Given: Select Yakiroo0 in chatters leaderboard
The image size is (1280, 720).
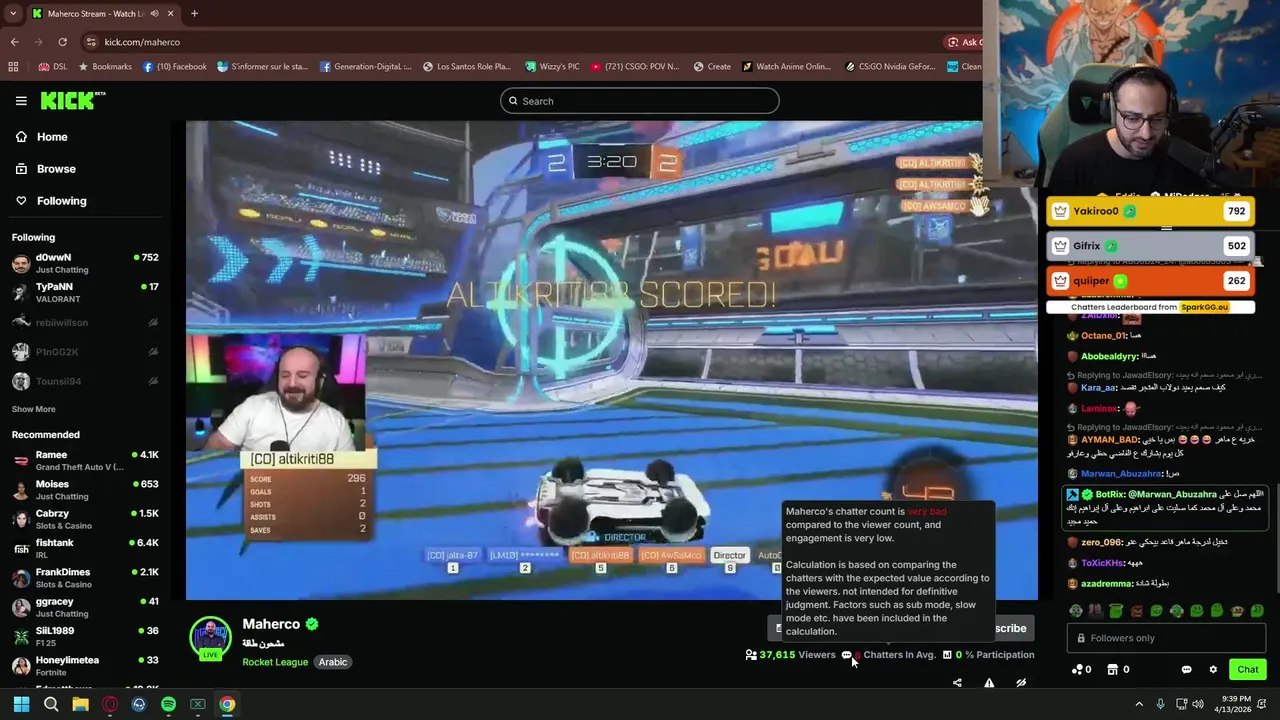Looking at the screenshot, I should click(x=1150, y=211).
